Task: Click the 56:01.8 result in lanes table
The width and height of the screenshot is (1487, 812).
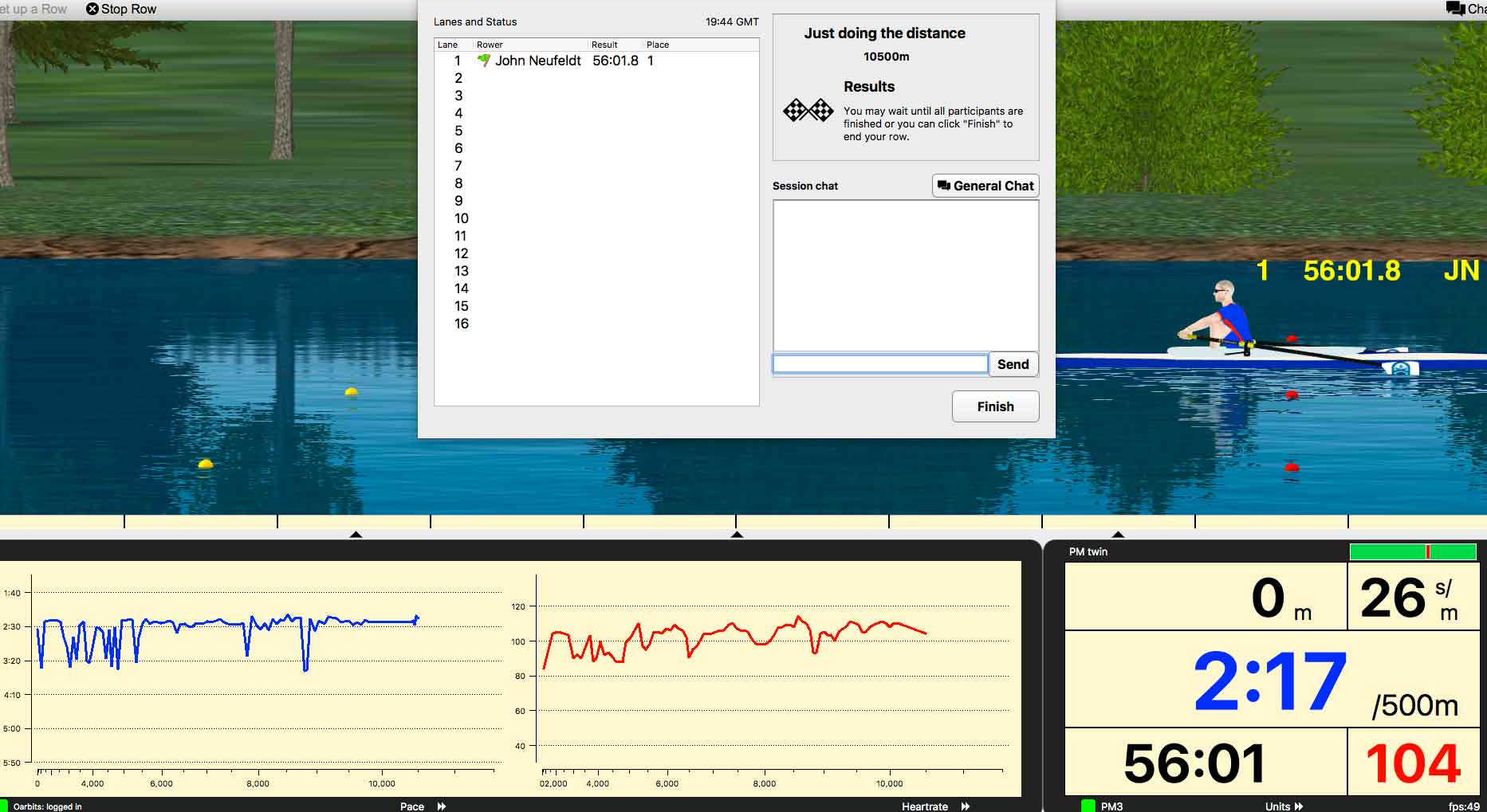Action: point(616,61)
